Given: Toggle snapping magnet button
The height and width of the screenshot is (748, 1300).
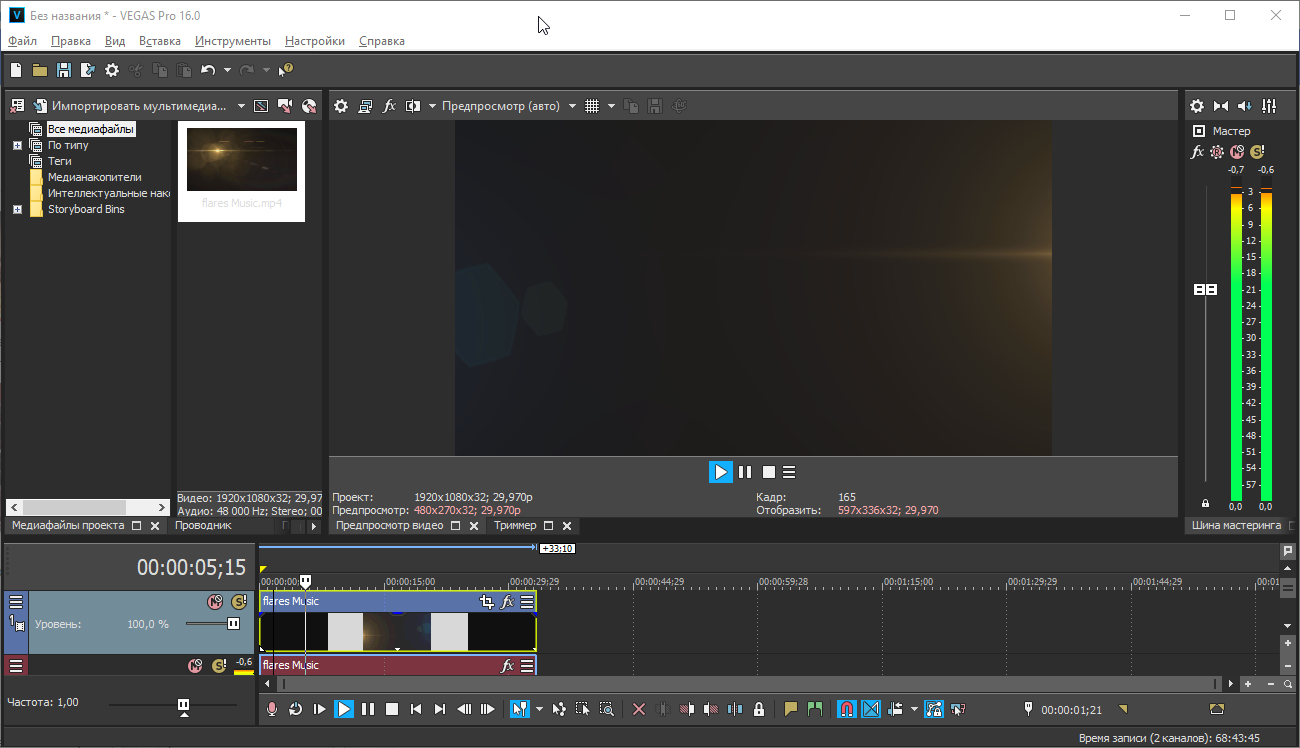Looking at the screenshot, I should pos(846,709).
